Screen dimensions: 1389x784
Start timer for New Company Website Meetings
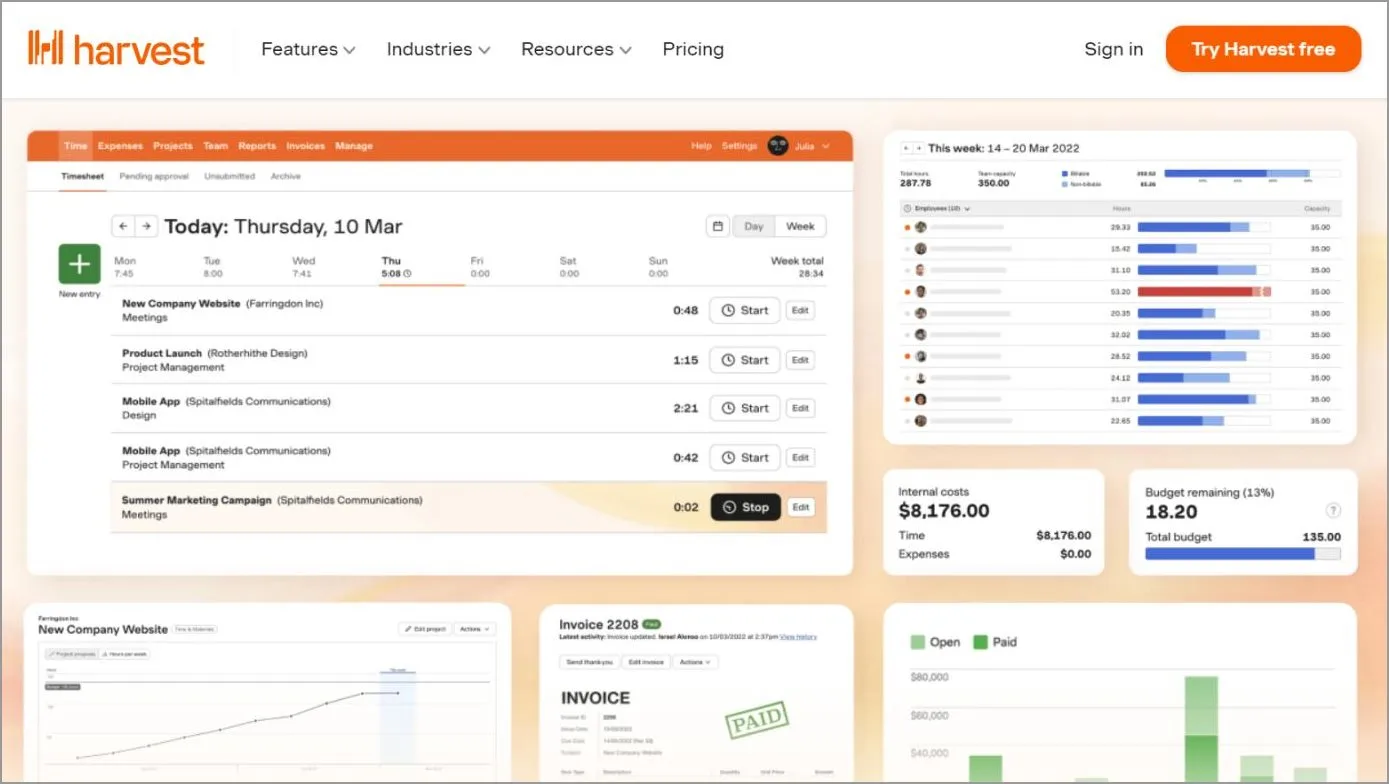(745, 310)
